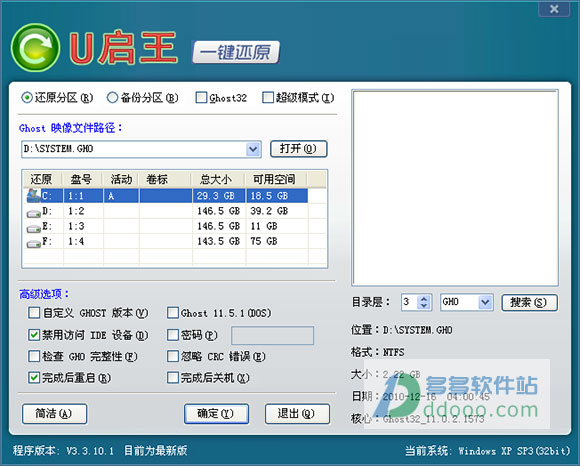Image resolution: width=580 pixels, height=466 pixels.
Task: Click the empty search results list box
Action: click(x=455, y=188)
